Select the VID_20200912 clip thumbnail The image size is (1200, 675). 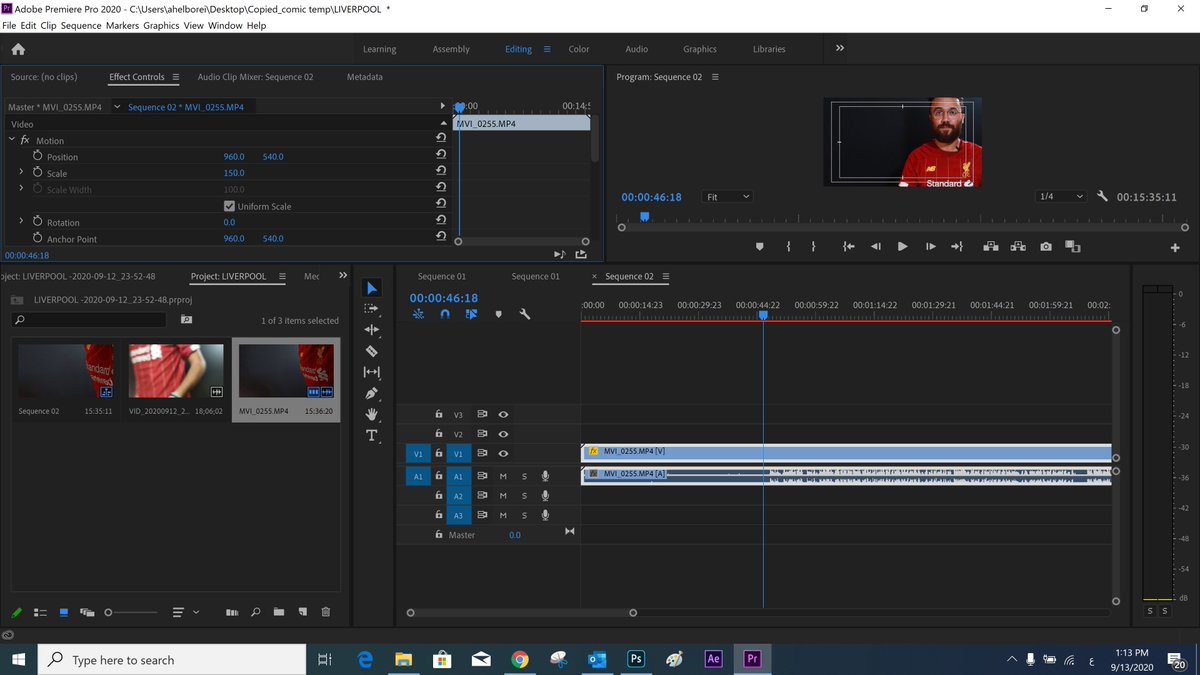pos(176,371)
